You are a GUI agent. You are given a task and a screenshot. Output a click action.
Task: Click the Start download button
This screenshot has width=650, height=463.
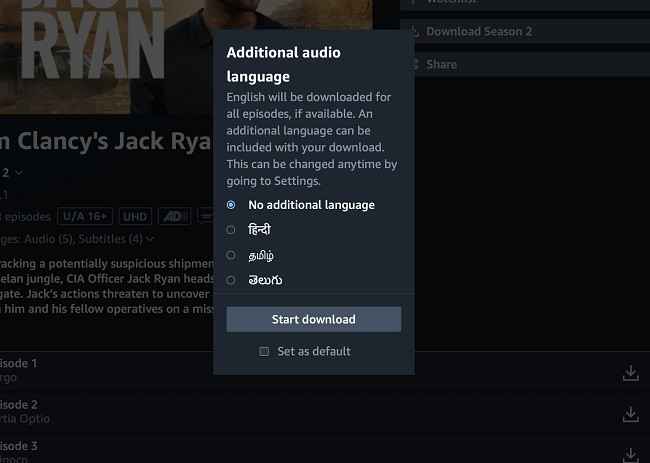[x=314, y=319]
